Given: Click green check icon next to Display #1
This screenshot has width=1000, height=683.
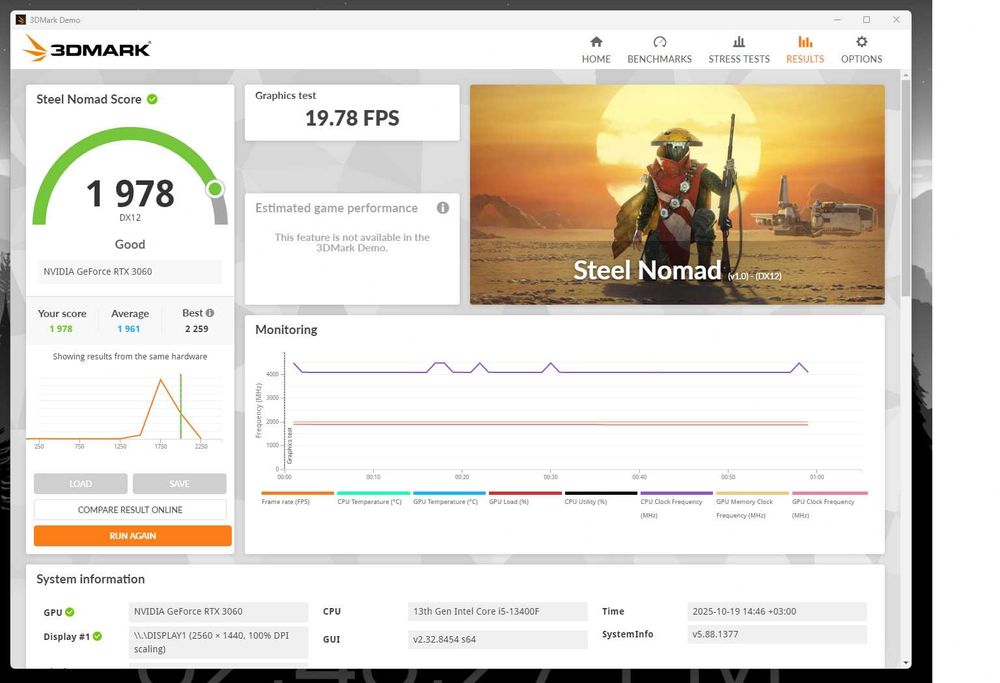Looking at the screenshot, I should tap(97, 636).
